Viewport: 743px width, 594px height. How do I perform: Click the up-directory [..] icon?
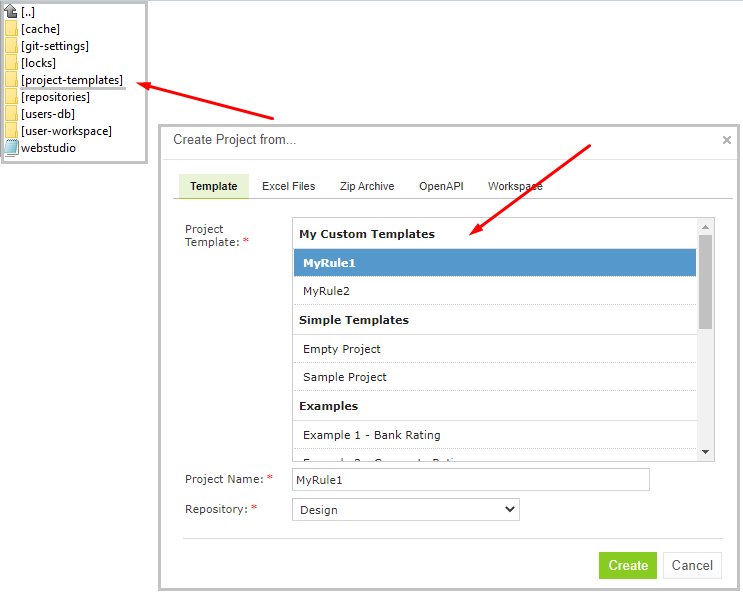pos(12,12)
